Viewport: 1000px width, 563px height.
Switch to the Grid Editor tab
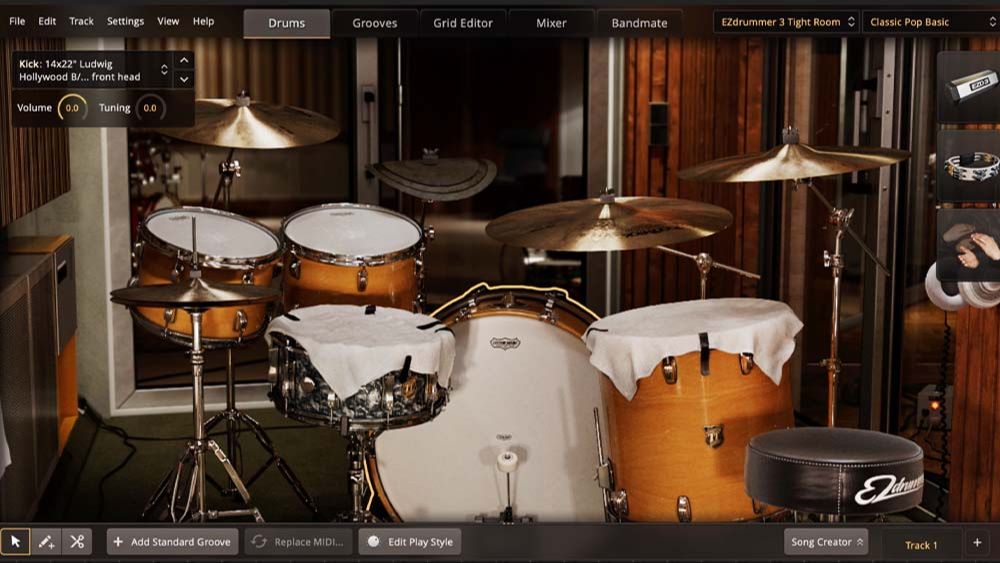point(463,23)
